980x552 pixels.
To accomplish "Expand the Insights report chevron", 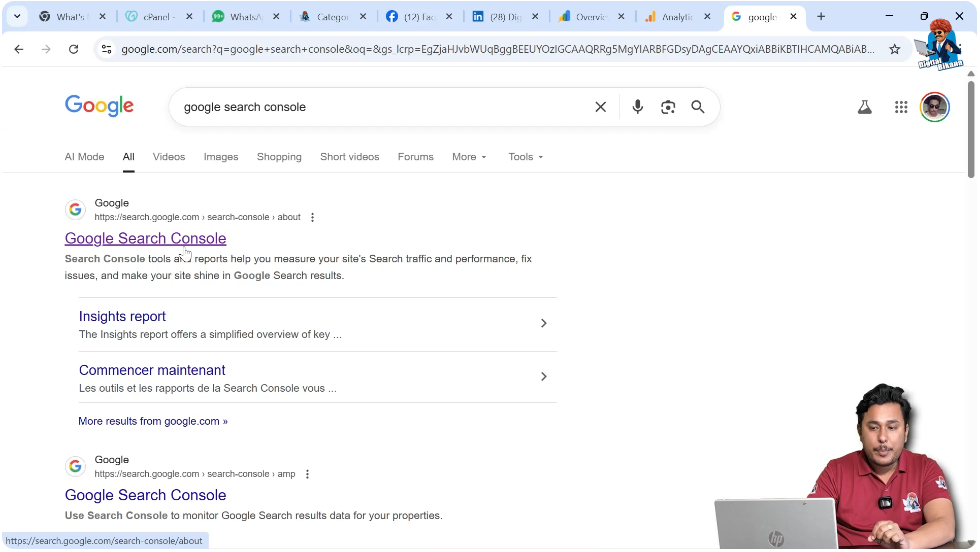I will click(543, 323).
